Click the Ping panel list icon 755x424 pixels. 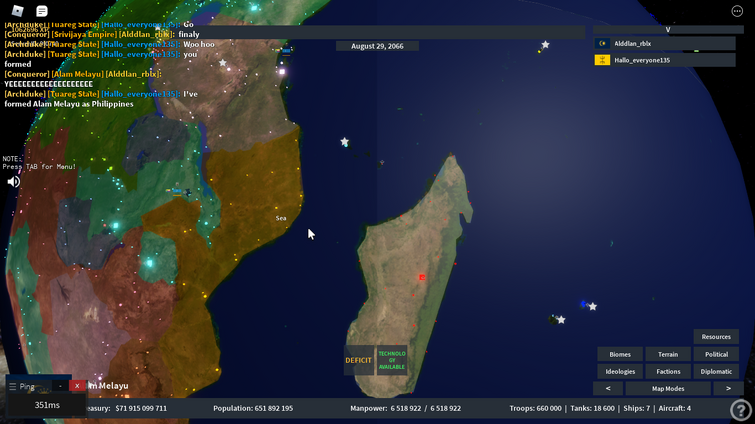tap(13, 386)
